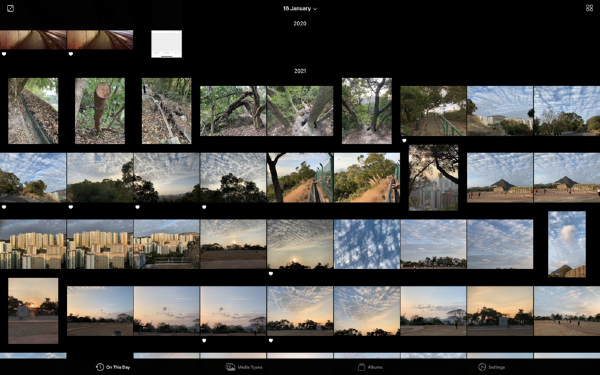Click the grid layout icon in the top-right corner

(589, 8)
